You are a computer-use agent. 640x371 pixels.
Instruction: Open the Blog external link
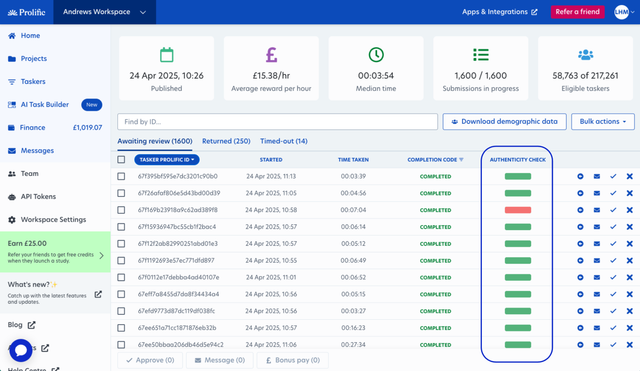click(x=22, y=325)
